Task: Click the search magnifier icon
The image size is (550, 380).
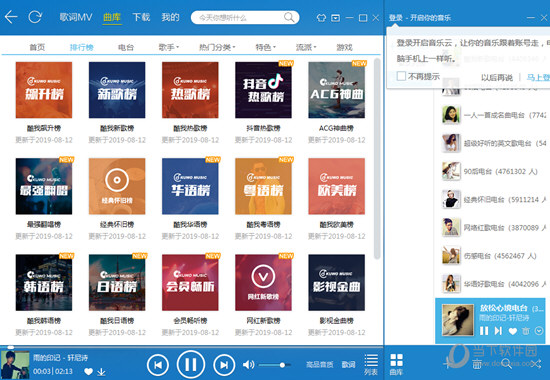Action: [x=289, y=17]
